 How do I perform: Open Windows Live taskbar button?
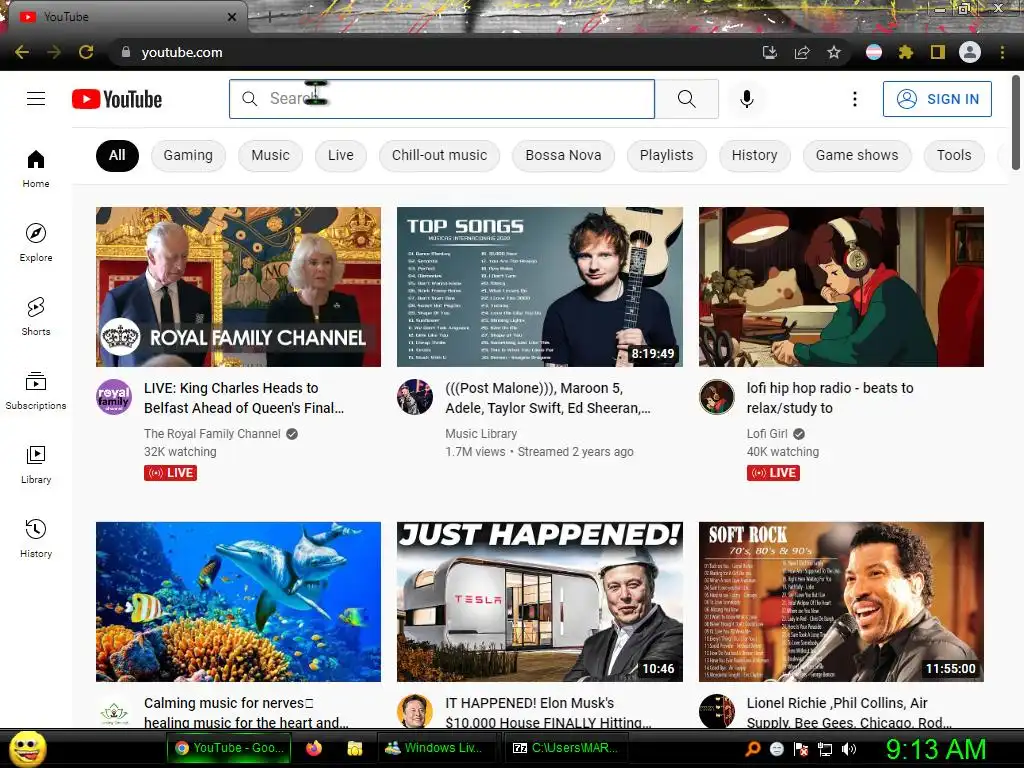coord(436,748)
